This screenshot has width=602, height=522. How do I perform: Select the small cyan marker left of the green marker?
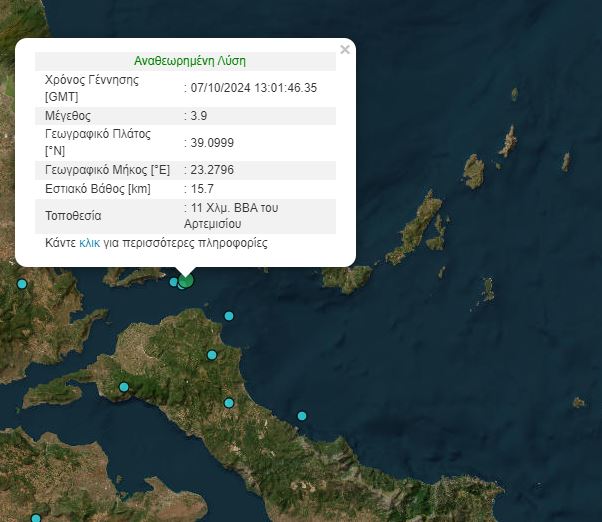point(174,282)
